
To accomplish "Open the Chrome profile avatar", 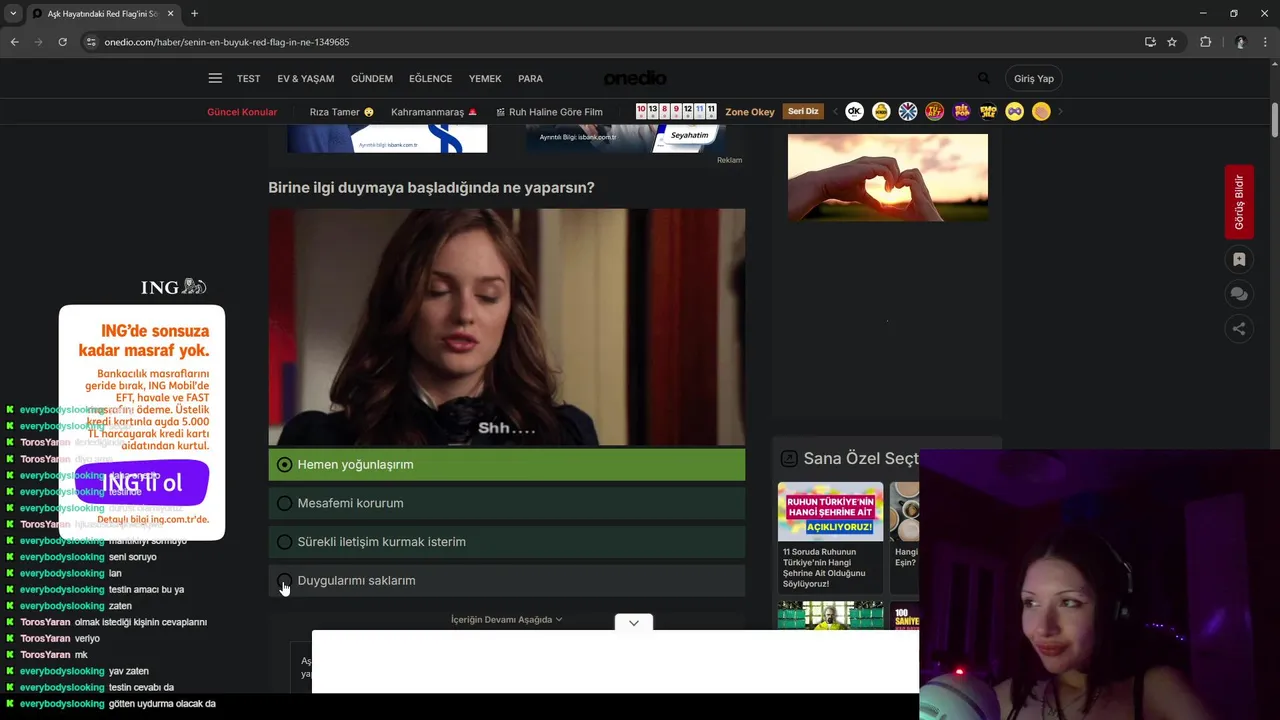I will [x=1240, y=42].
